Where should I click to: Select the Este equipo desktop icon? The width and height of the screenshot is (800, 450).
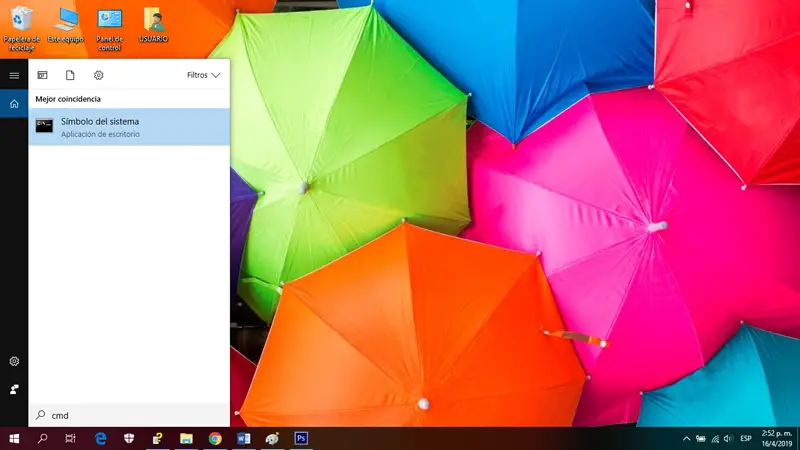tap(65, 26)
